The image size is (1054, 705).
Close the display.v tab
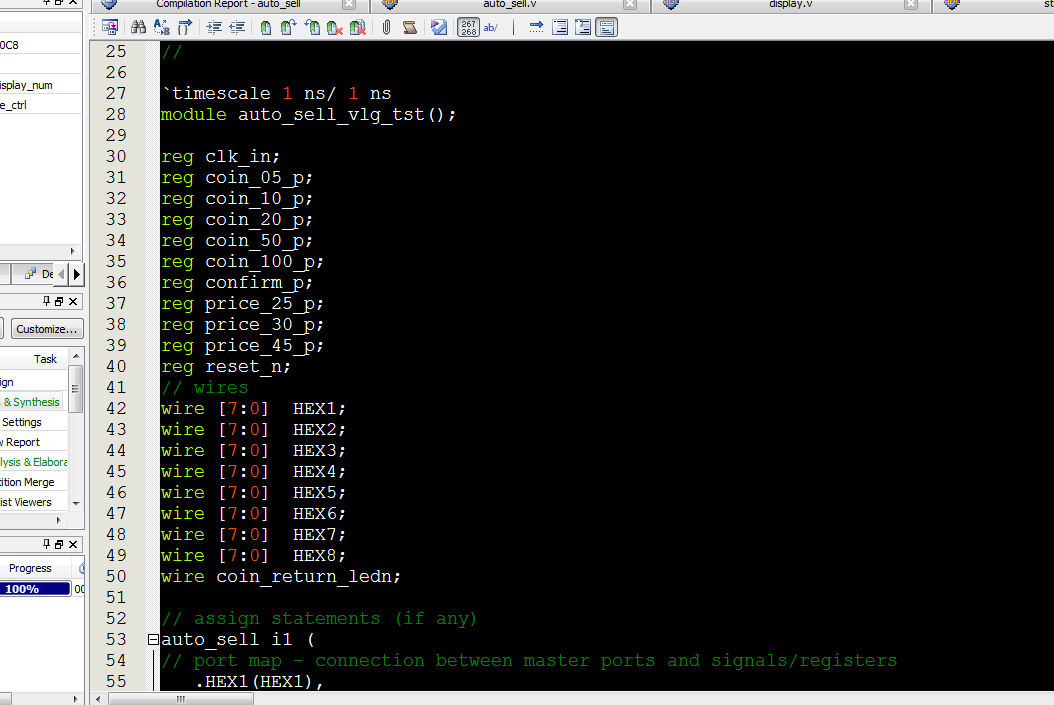tap(911, 4)
